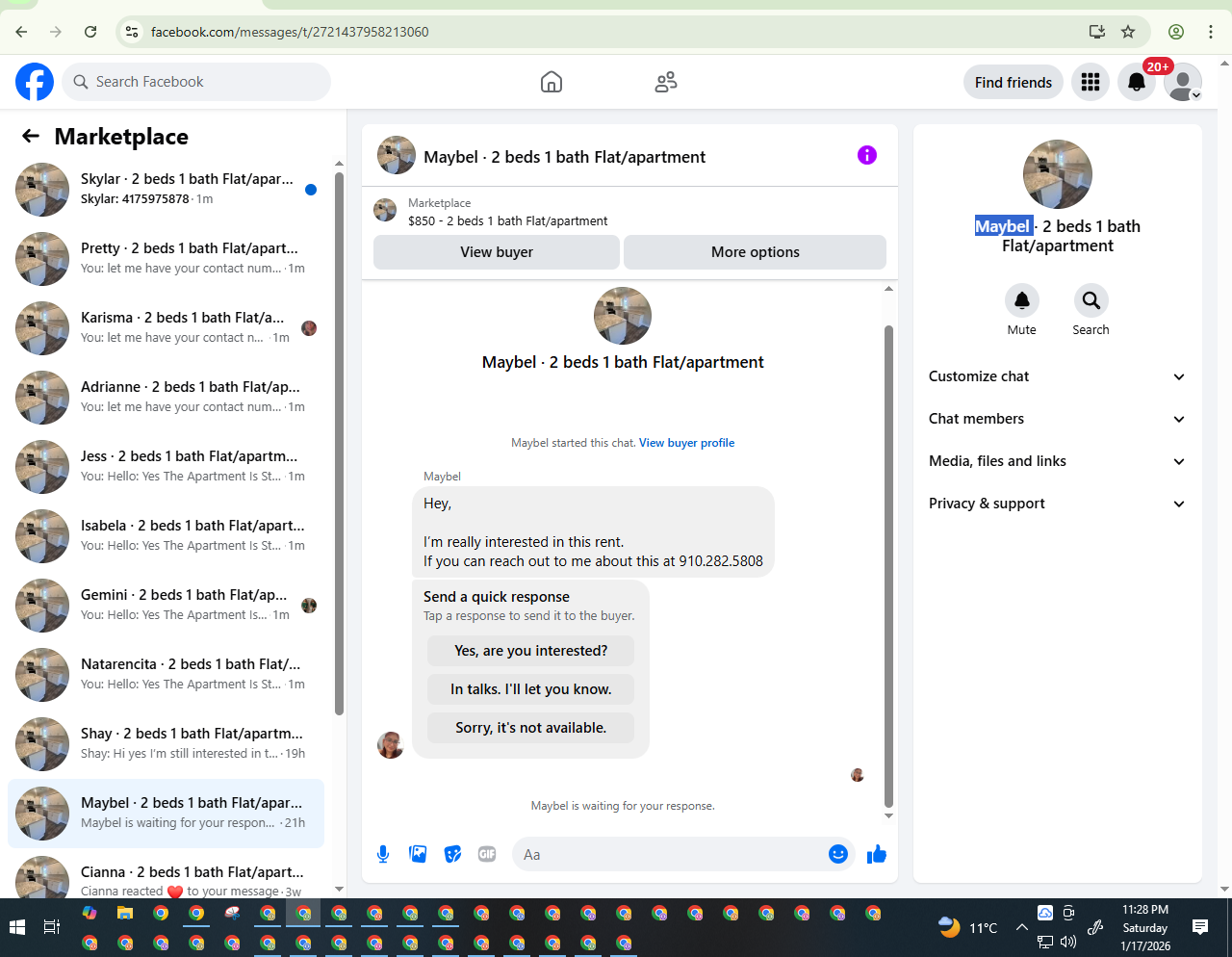Click the clock showing 11:28 PM

click(x=1145, y=910)
